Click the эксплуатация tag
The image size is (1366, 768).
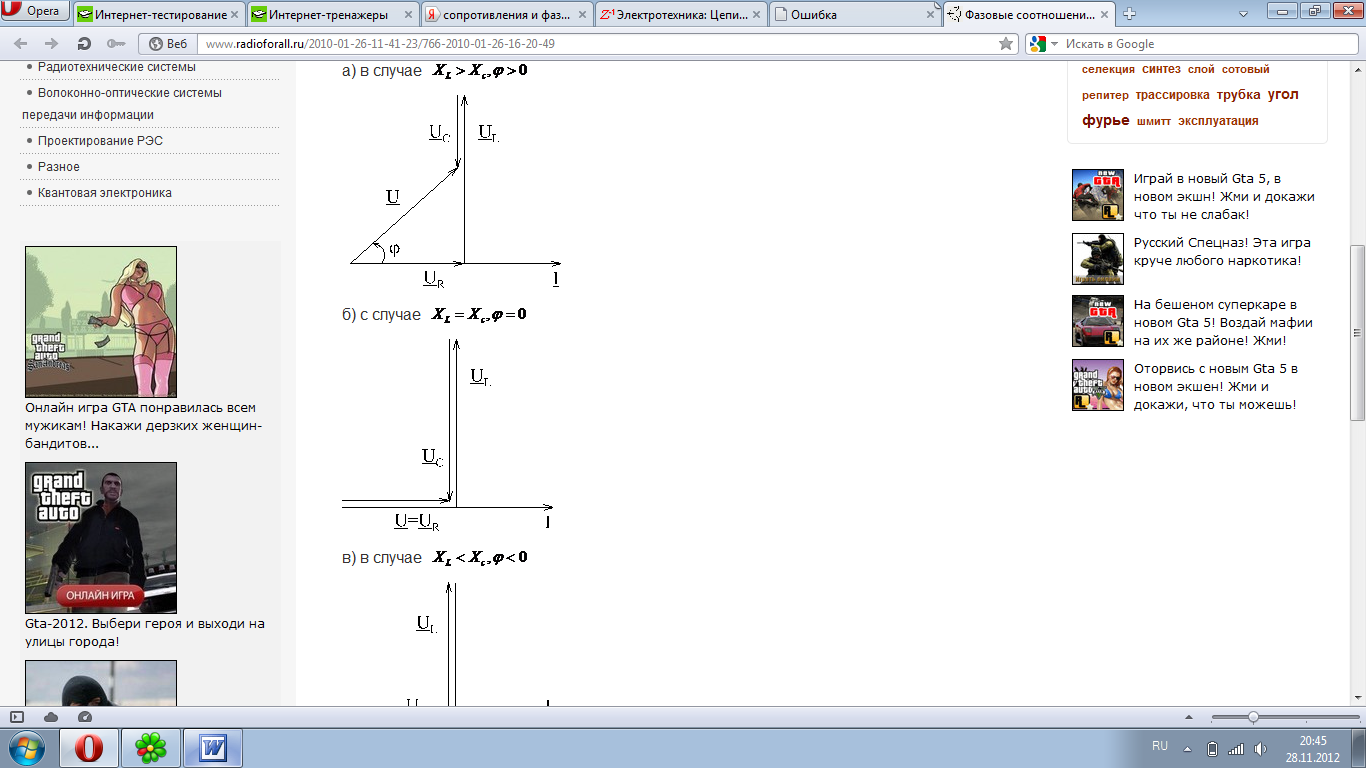click(1218, 121)
